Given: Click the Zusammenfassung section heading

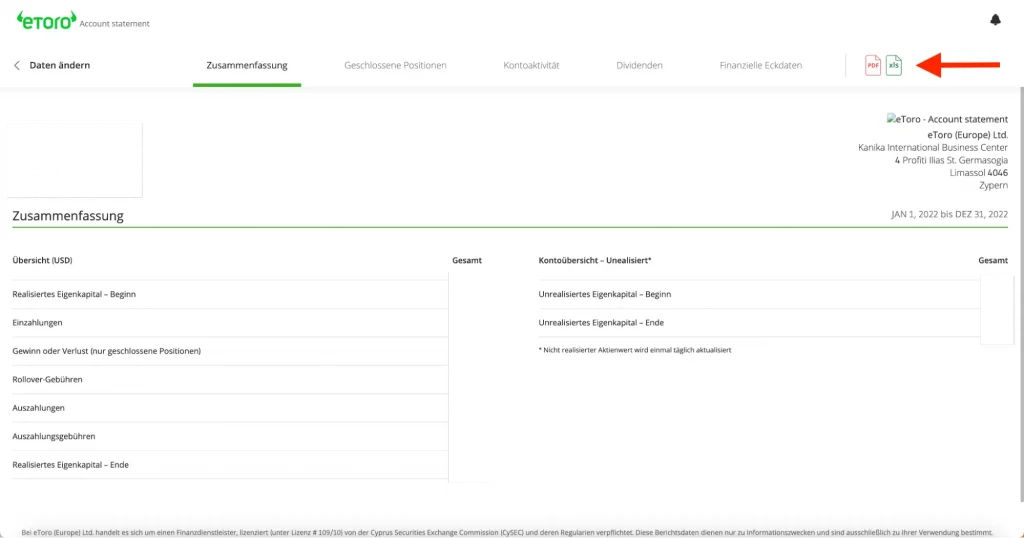Looking at the screenshot, I should click(x=68, y=216).
